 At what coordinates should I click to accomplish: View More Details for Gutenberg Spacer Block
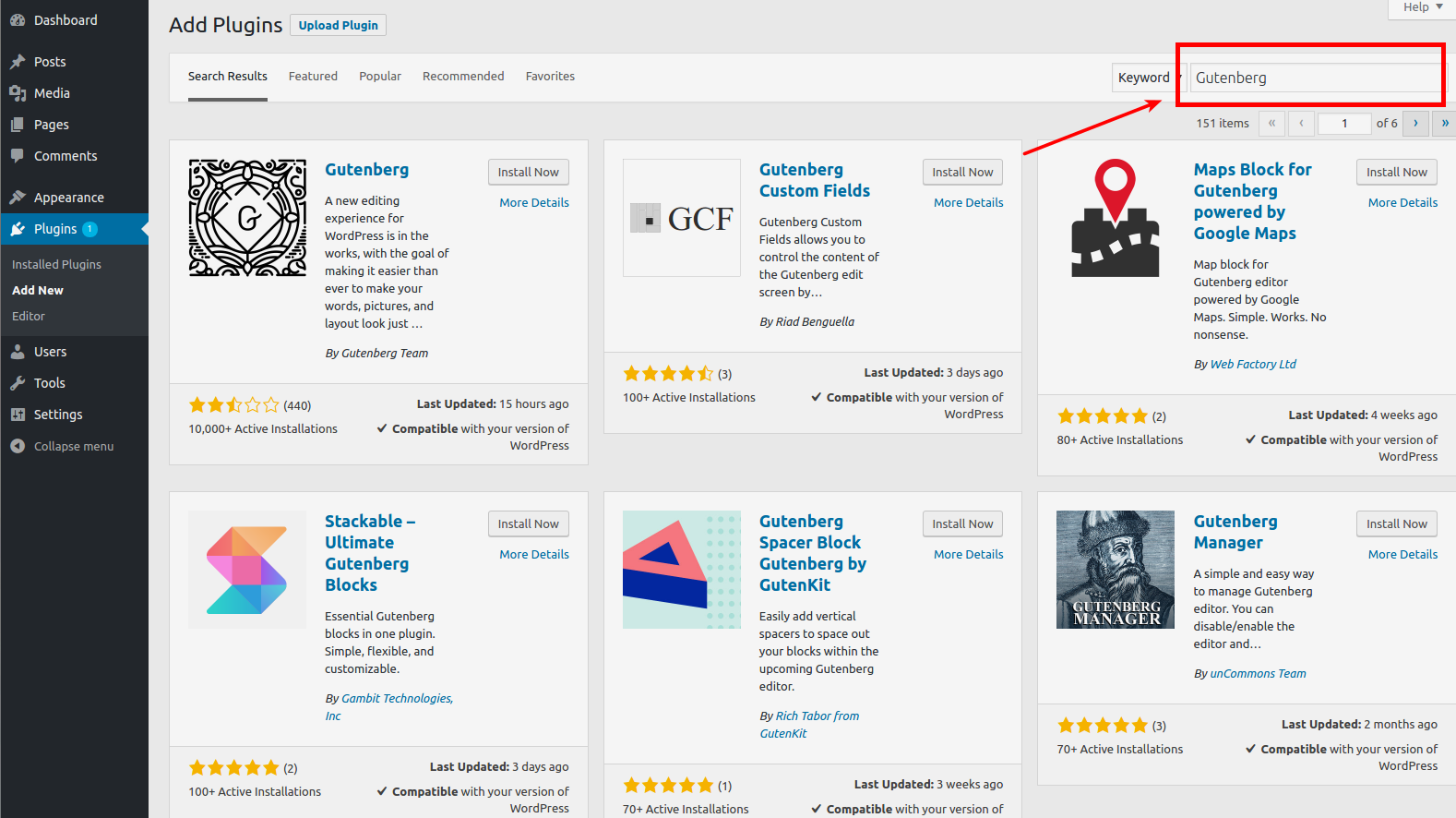(968, 554)
